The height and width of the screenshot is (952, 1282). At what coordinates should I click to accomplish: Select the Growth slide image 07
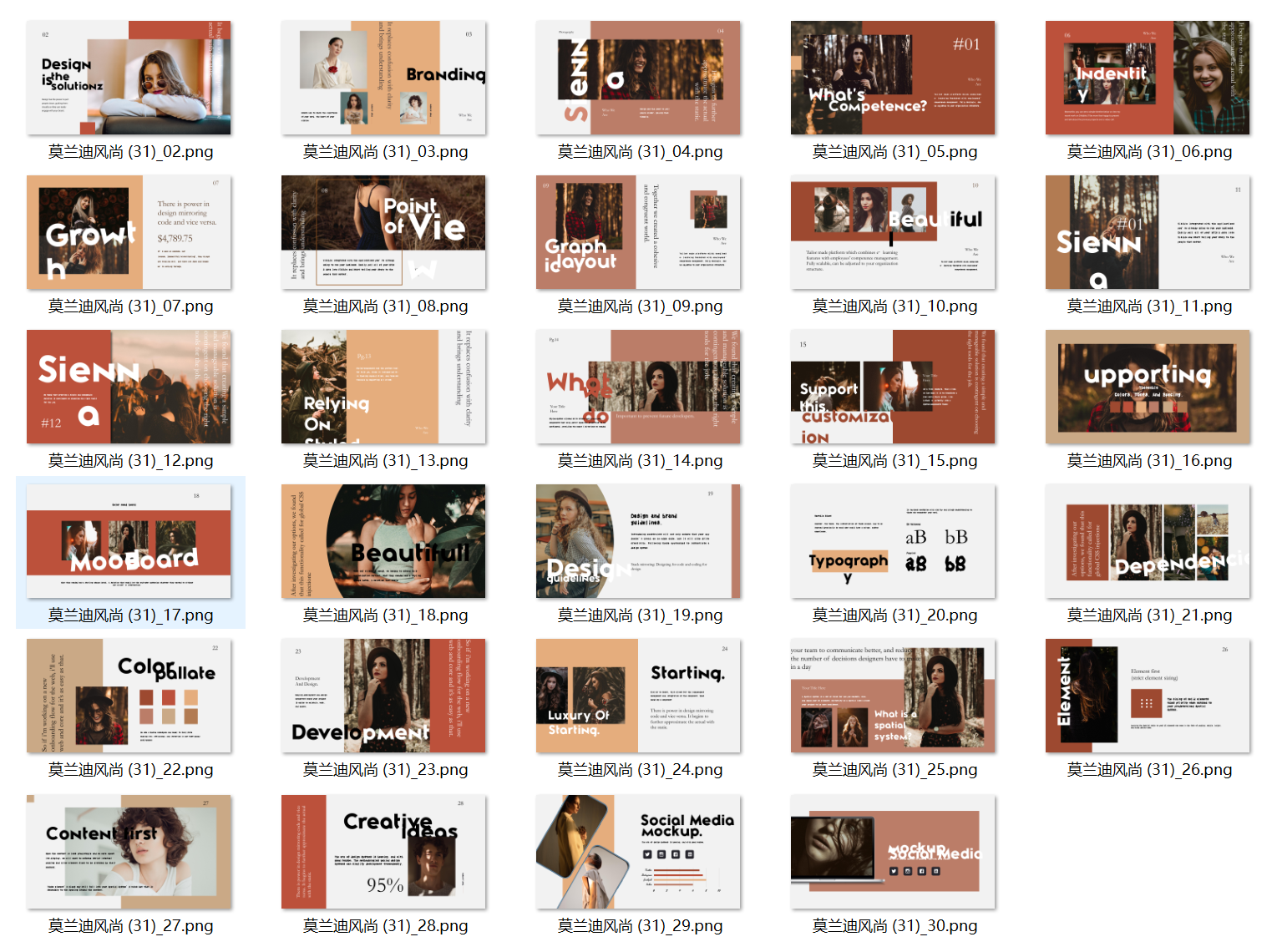129,232
